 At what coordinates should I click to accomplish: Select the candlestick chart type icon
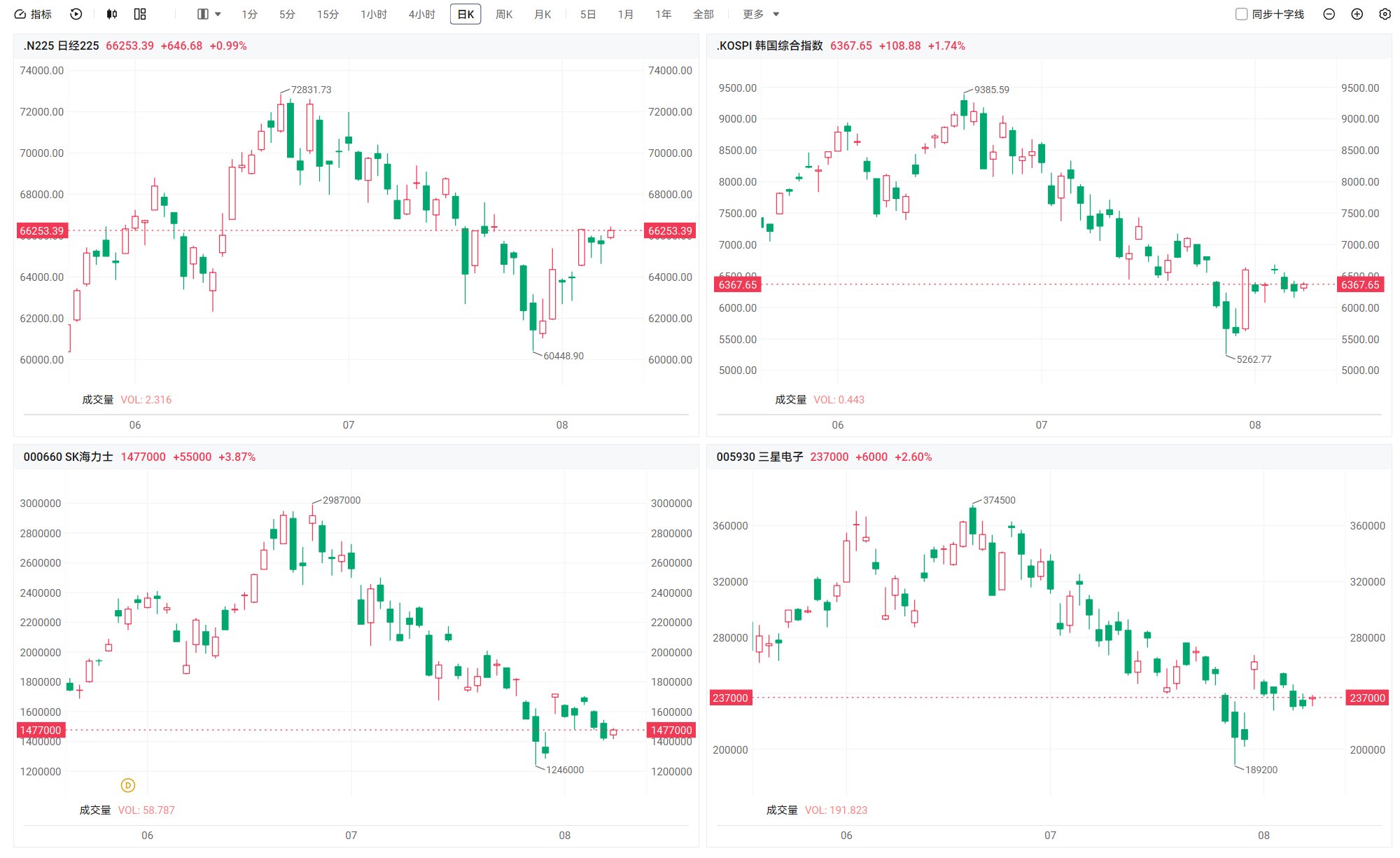coord(111,14)
